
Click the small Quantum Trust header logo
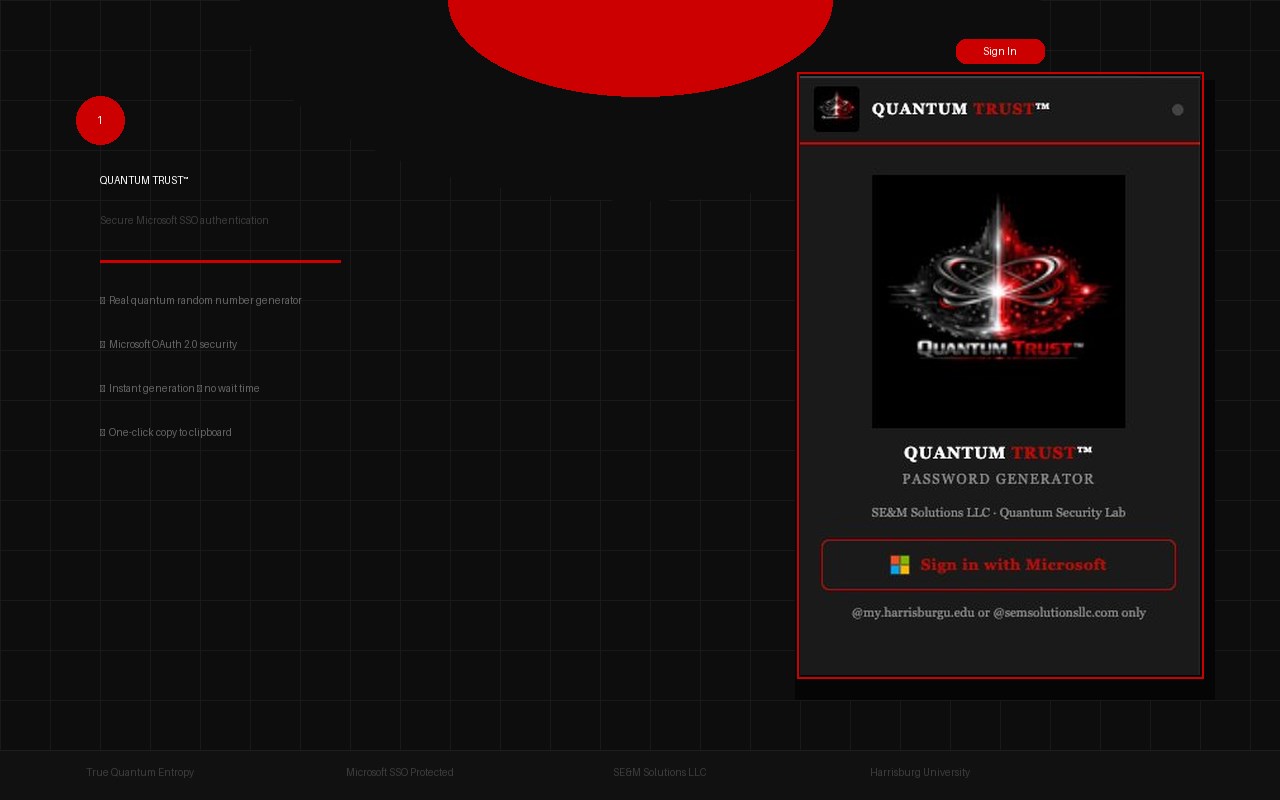[x=836, y=109]
